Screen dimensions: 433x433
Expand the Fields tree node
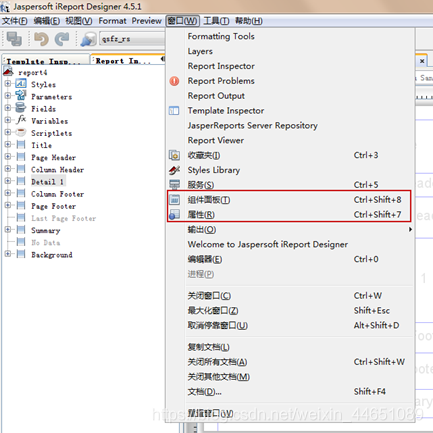[8, 108]
